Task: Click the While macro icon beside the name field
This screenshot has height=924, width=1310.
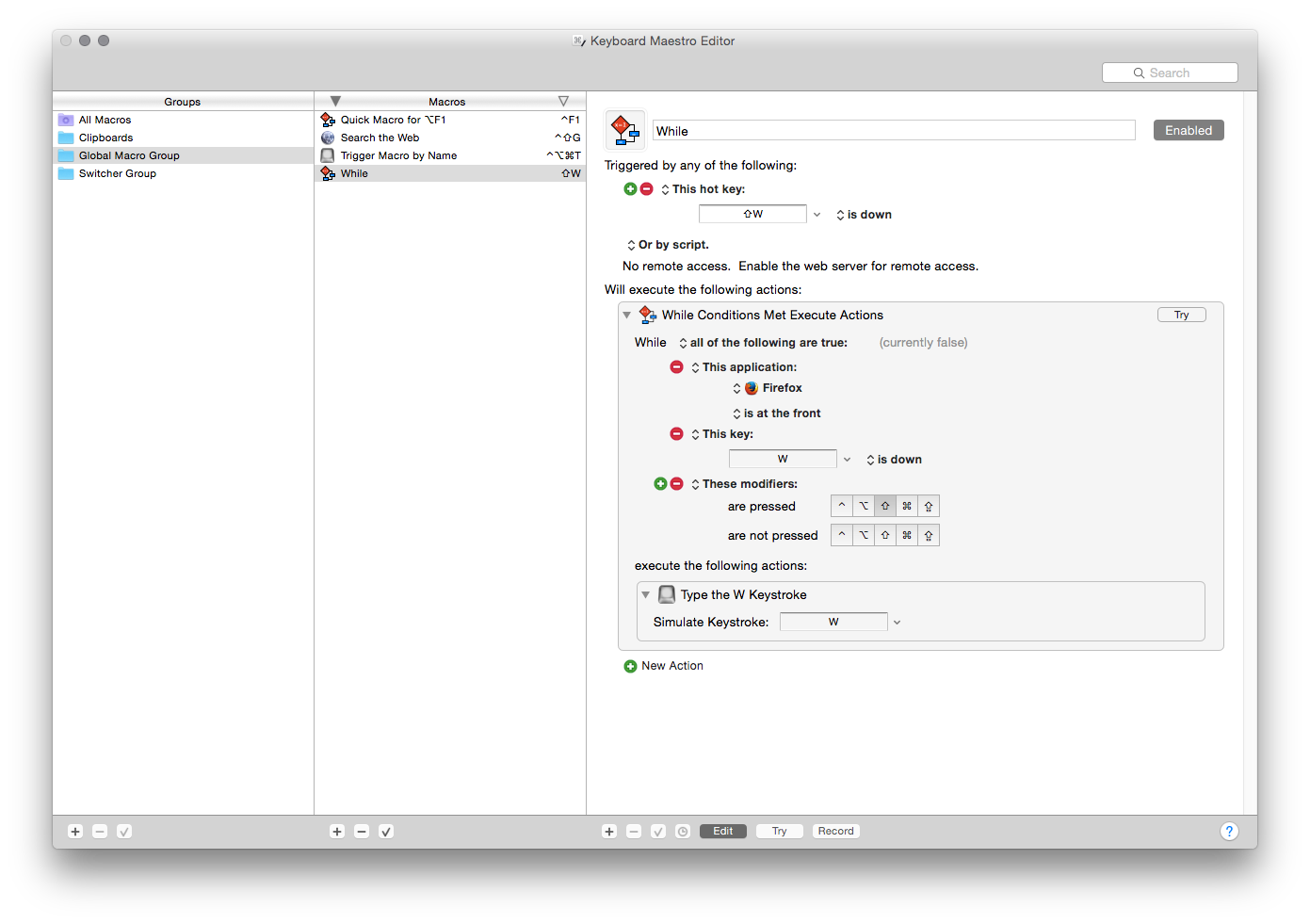Action: pos(625,130)
